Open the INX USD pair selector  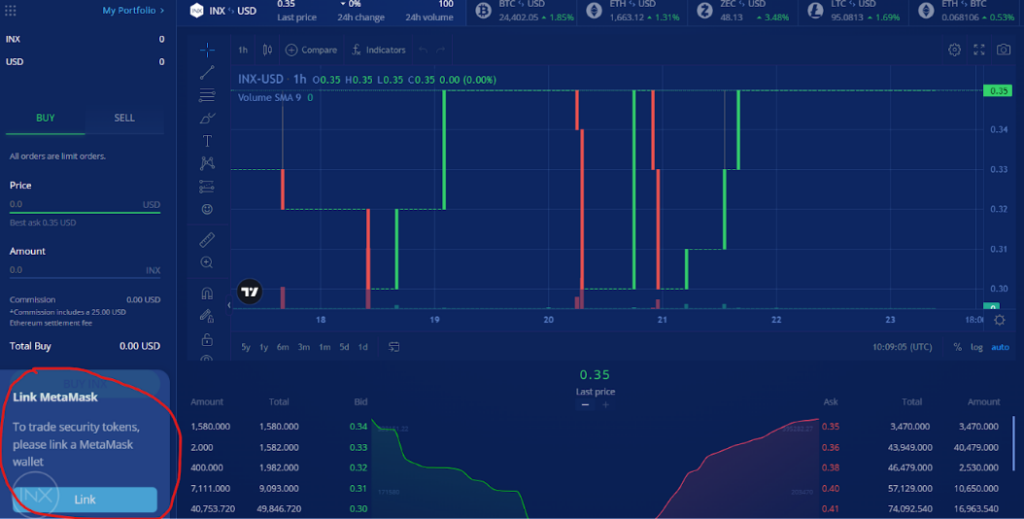pyautogui.click(x=223, y=11)
